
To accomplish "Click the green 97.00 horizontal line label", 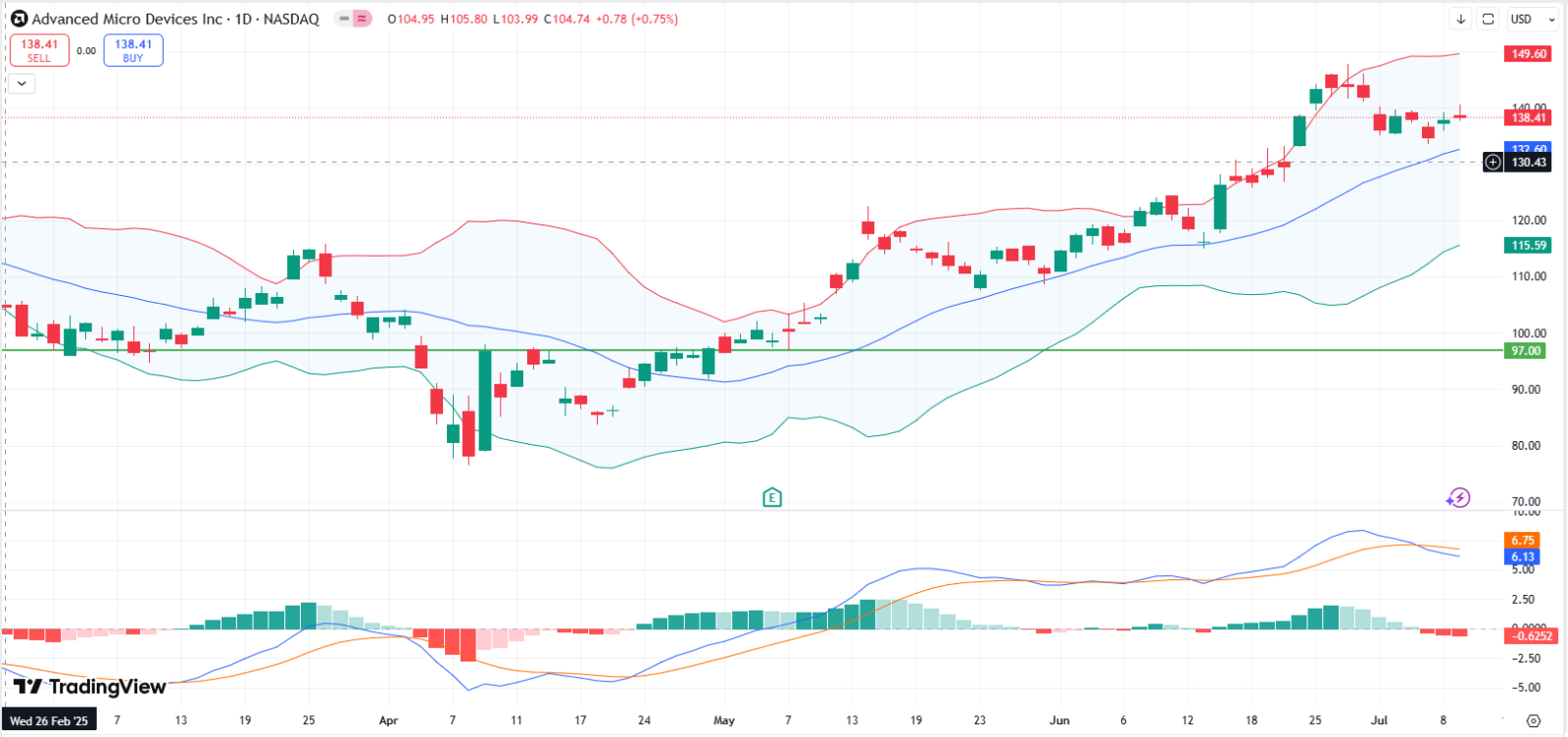I will 1525,351.
